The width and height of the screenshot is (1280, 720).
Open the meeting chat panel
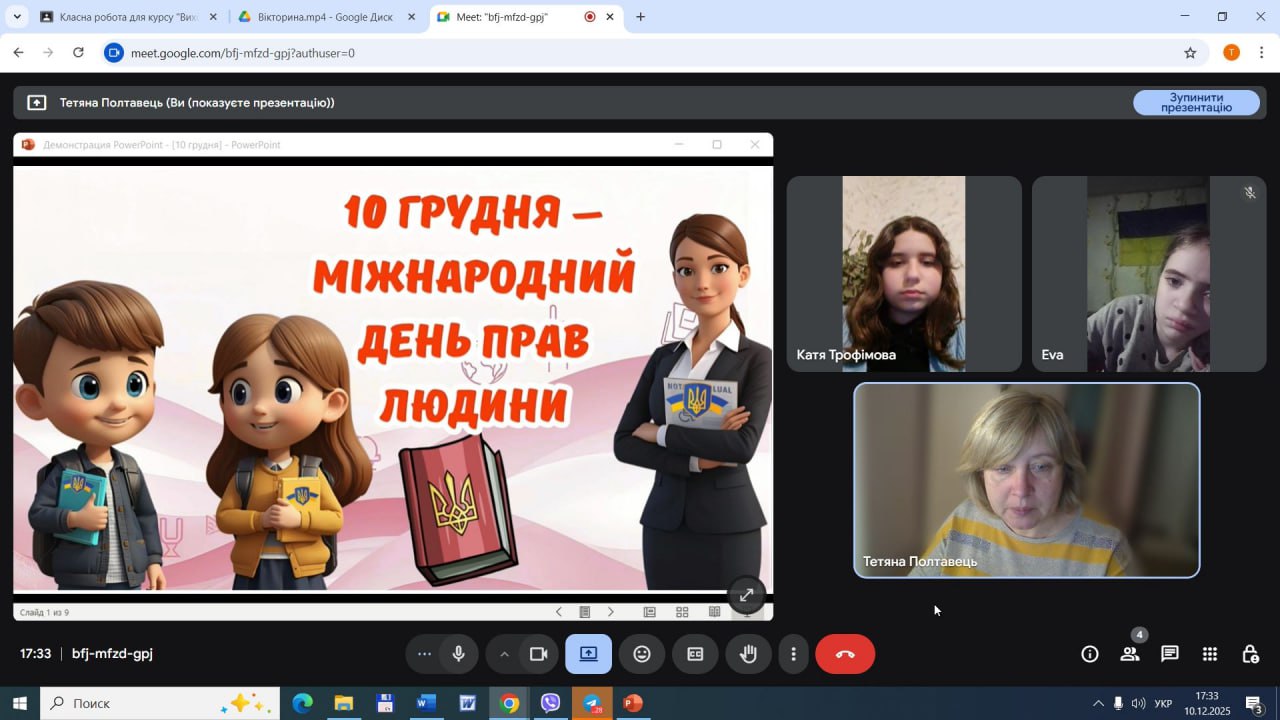[1169, 654]
